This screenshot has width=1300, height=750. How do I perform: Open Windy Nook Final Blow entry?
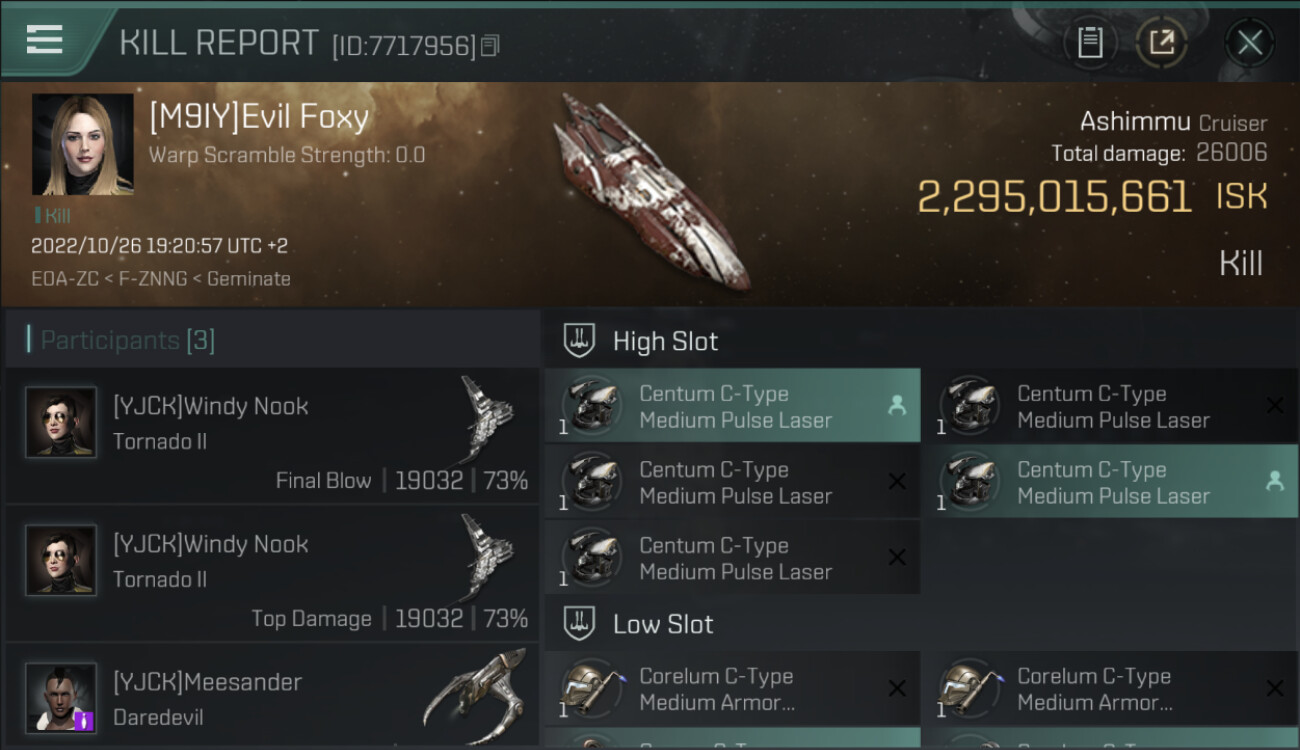272,436
